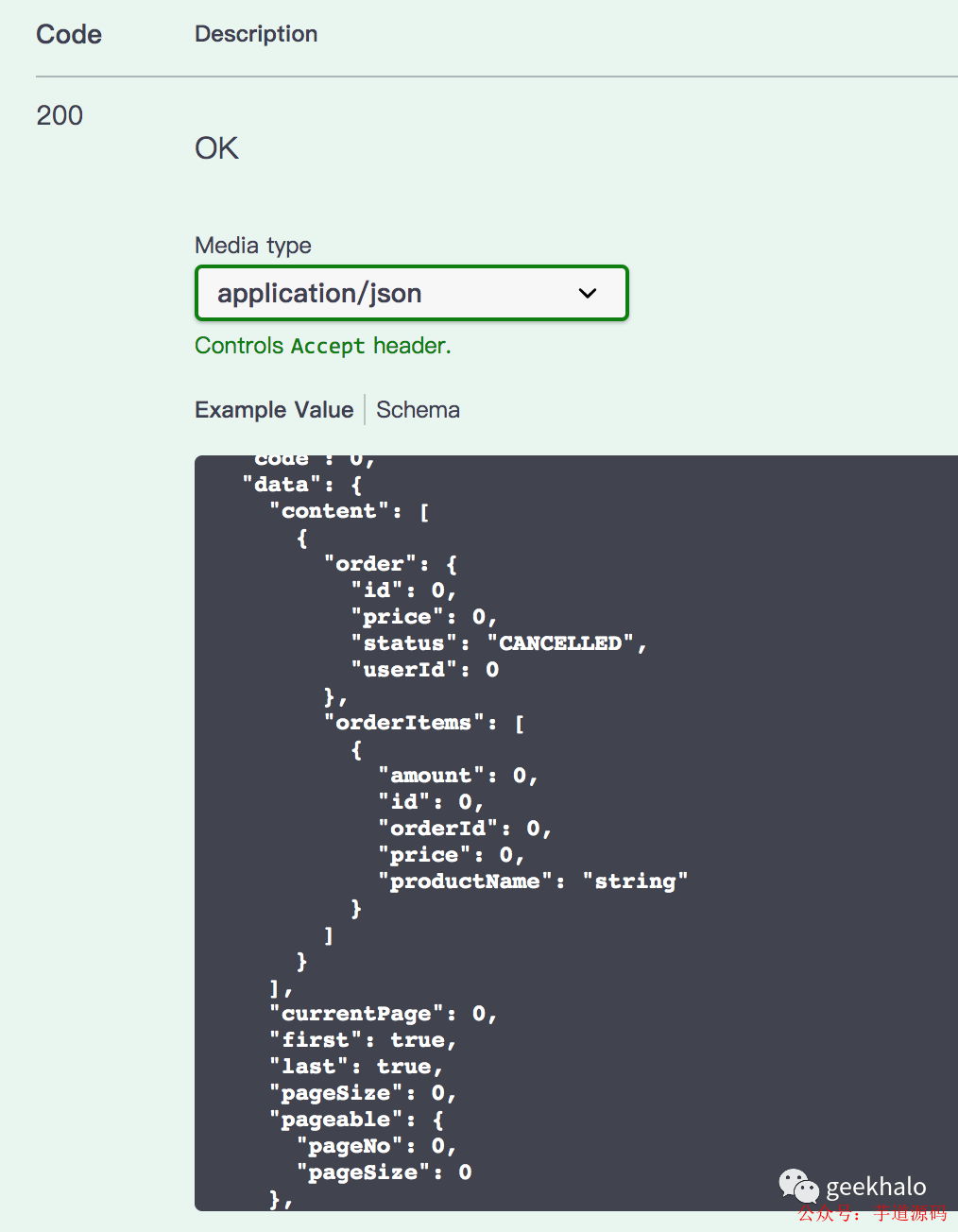Click the Code column header
This screenshot has height=1232, width=958.
69,34
